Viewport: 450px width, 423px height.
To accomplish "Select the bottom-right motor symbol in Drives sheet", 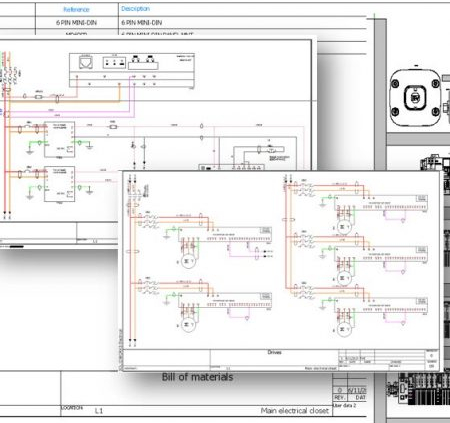I will point(344,329).
